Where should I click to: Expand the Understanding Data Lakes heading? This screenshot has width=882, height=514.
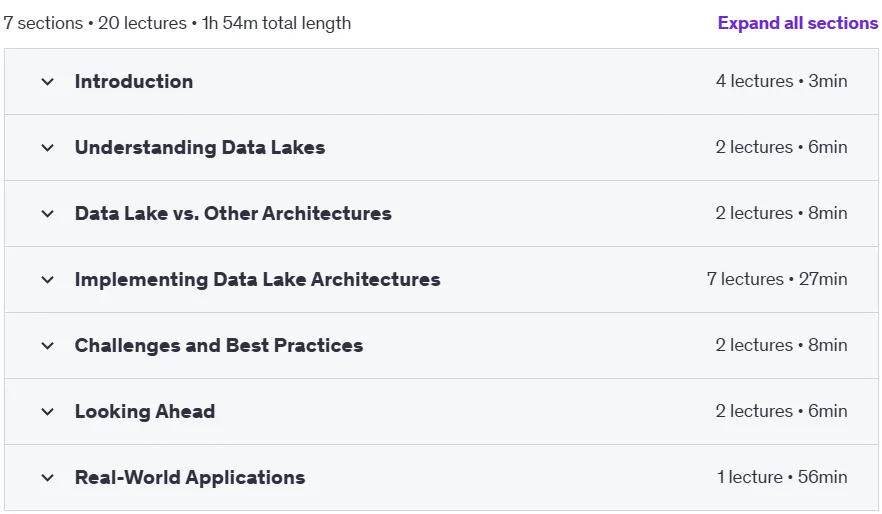tap(200, 147)
